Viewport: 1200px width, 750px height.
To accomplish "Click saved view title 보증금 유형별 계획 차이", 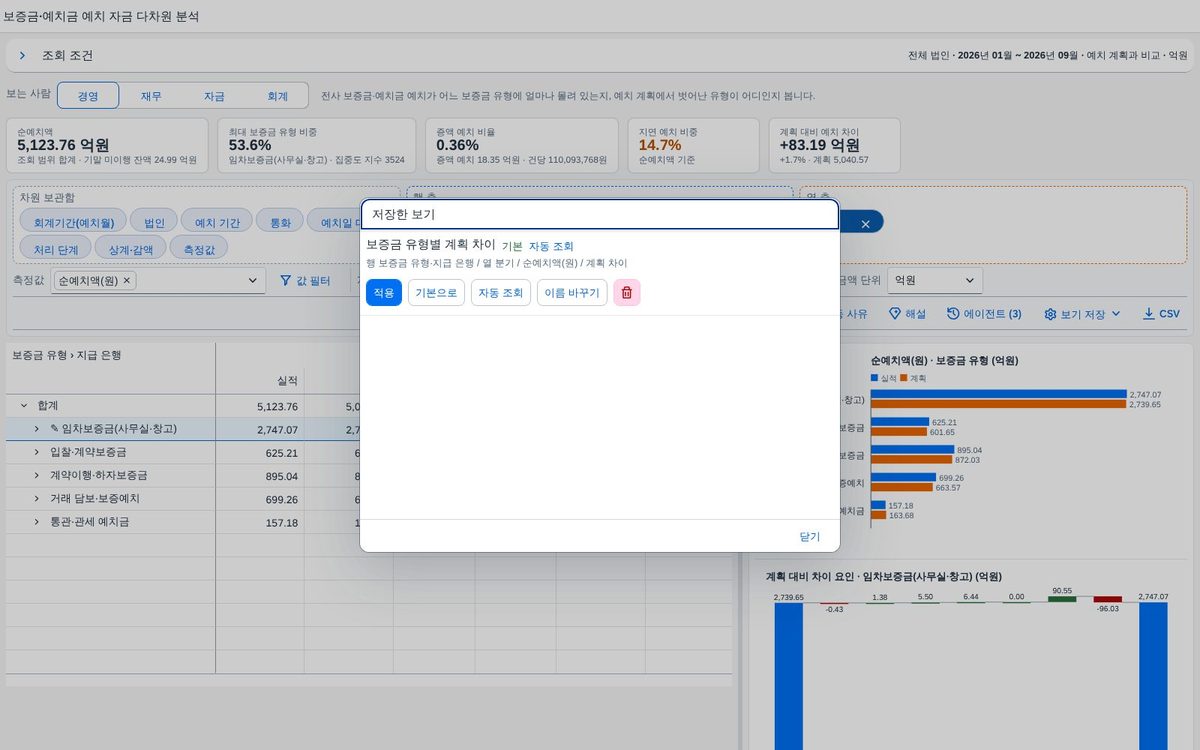I will [x=431, y=245].
